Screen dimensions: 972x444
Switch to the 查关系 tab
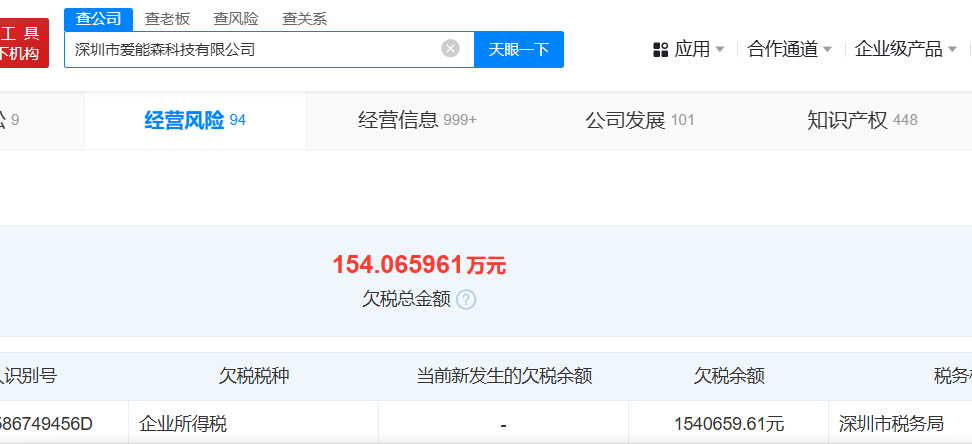click(304, 19)
